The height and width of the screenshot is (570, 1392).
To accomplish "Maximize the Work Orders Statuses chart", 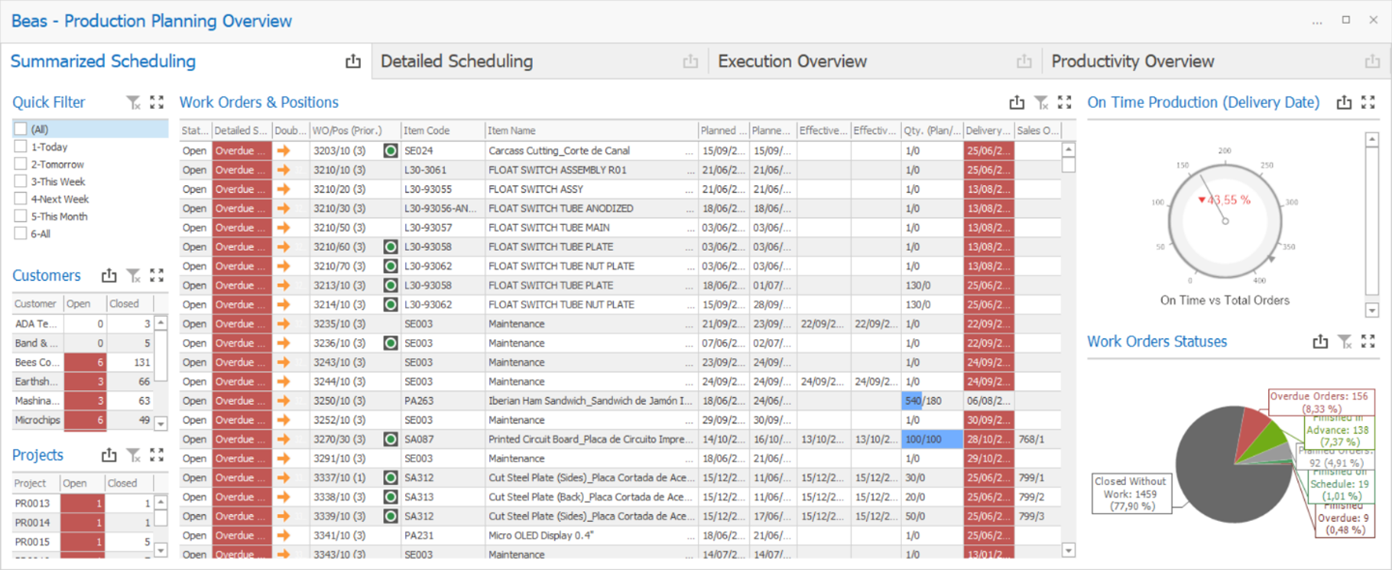I will pyautogui.click(x=1369, y=342).
